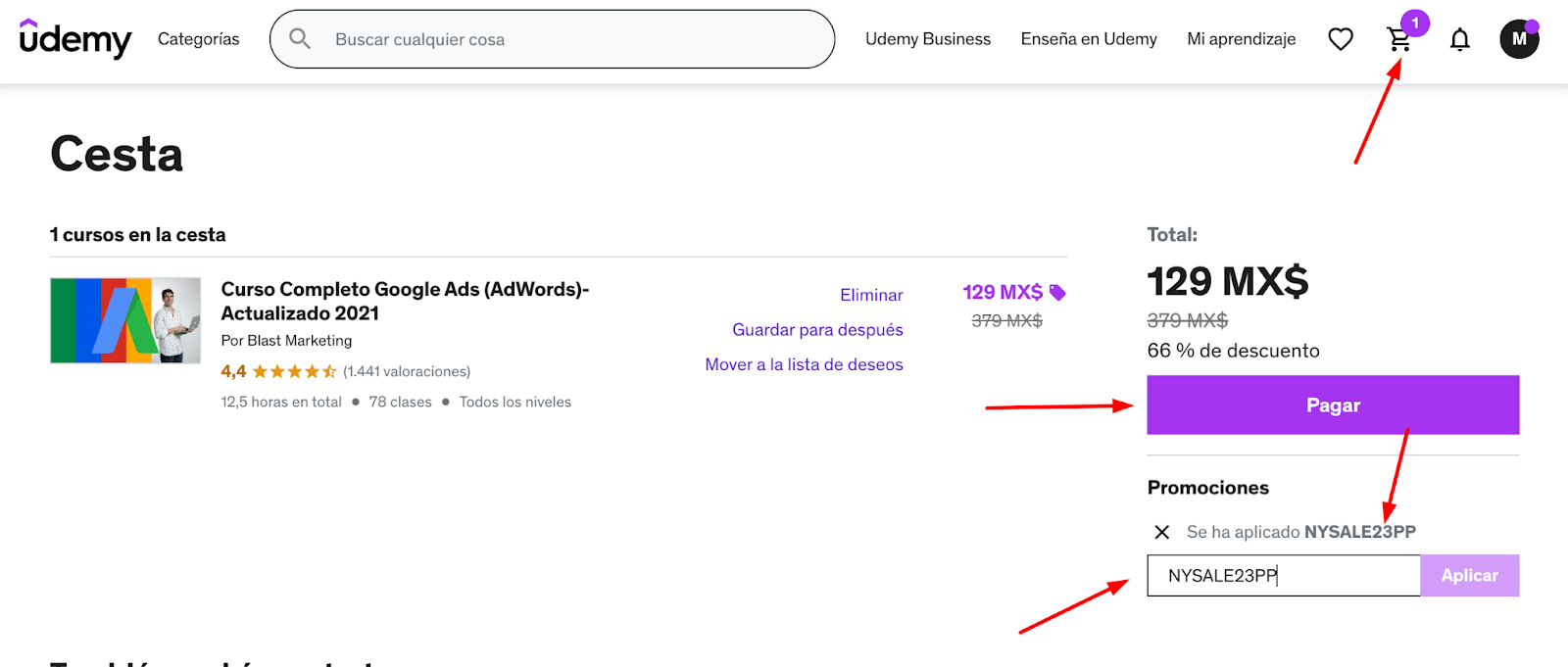Click the Cesta page heading
The height and width of the screenshot is (667, 1568).
coord(117,155)
